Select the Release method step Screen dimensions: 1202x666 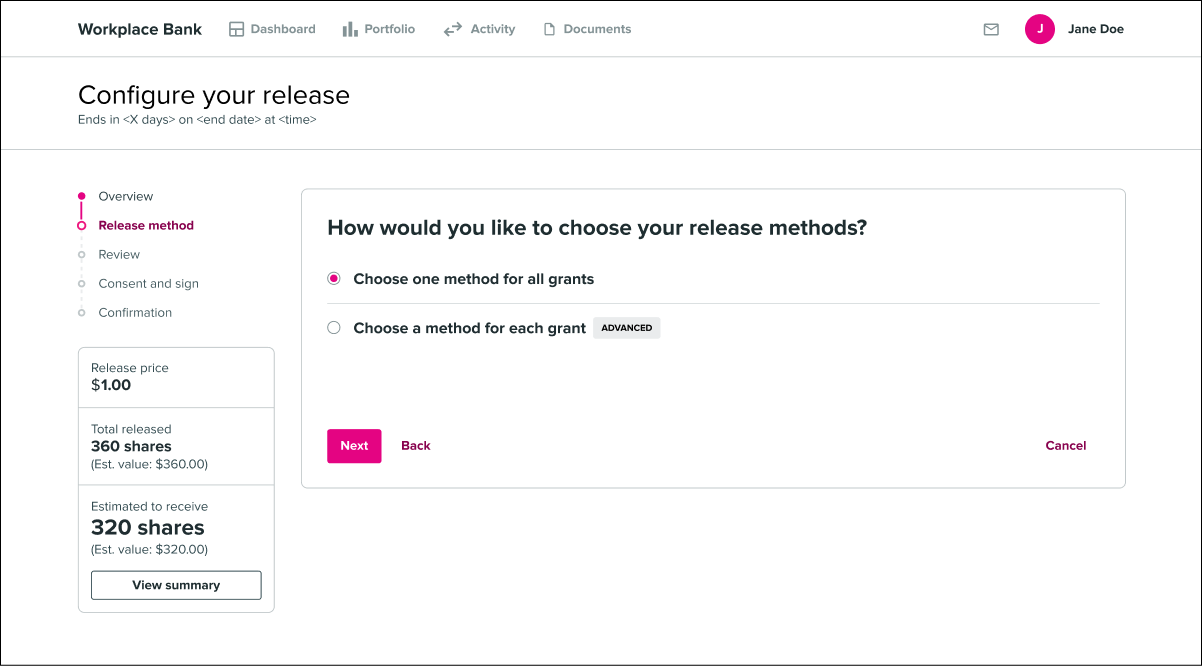(146, 226)
